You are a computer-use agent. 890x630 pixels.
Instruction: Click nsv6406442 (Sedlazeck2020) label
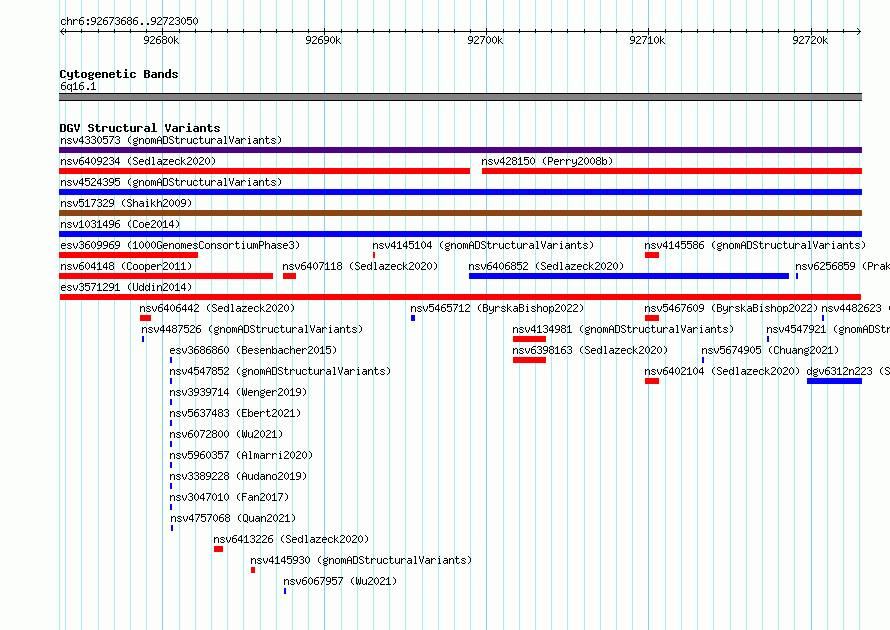click(217, 308)
